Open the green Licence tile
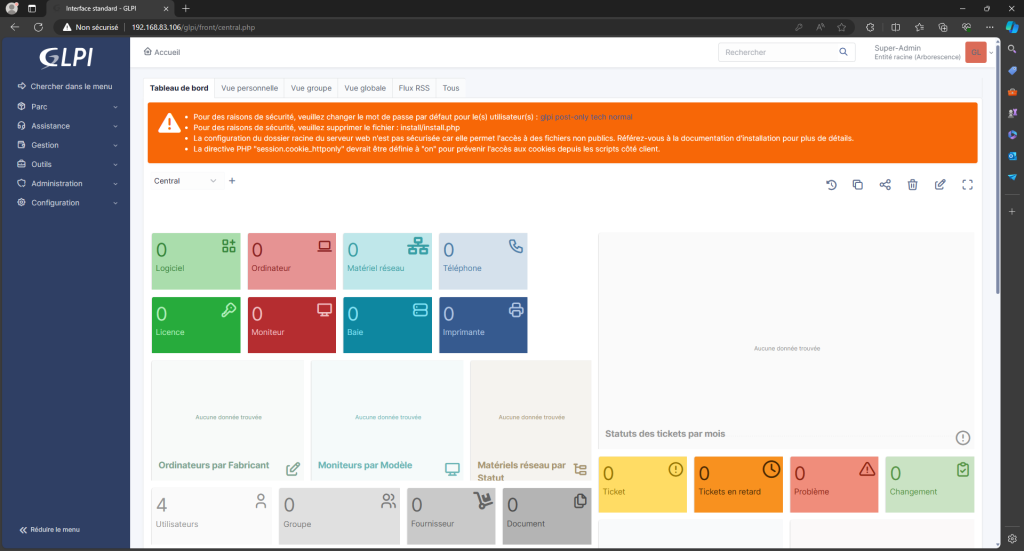 click(196, 324)
